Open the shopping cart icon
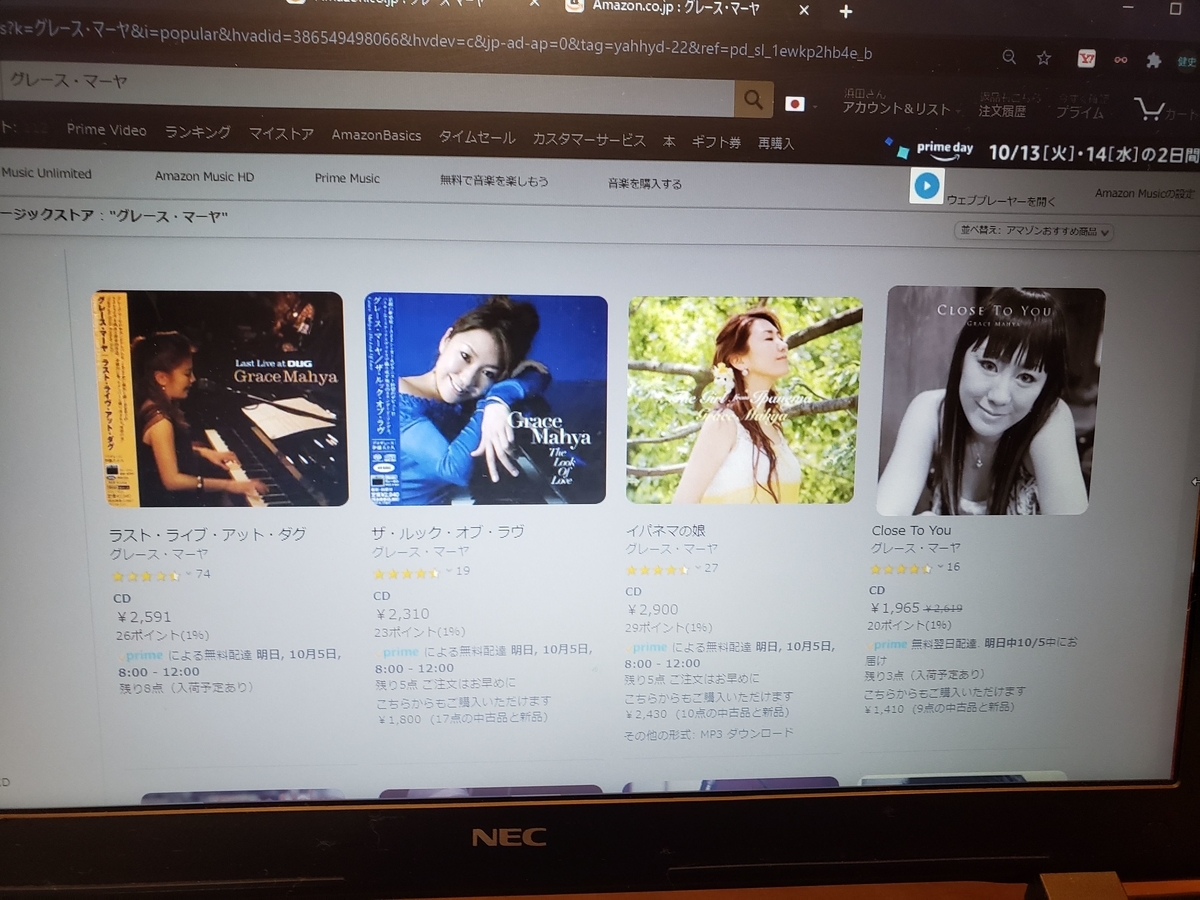The height and width of the screenshot is (900, 1200). (x=1150, y=108)
